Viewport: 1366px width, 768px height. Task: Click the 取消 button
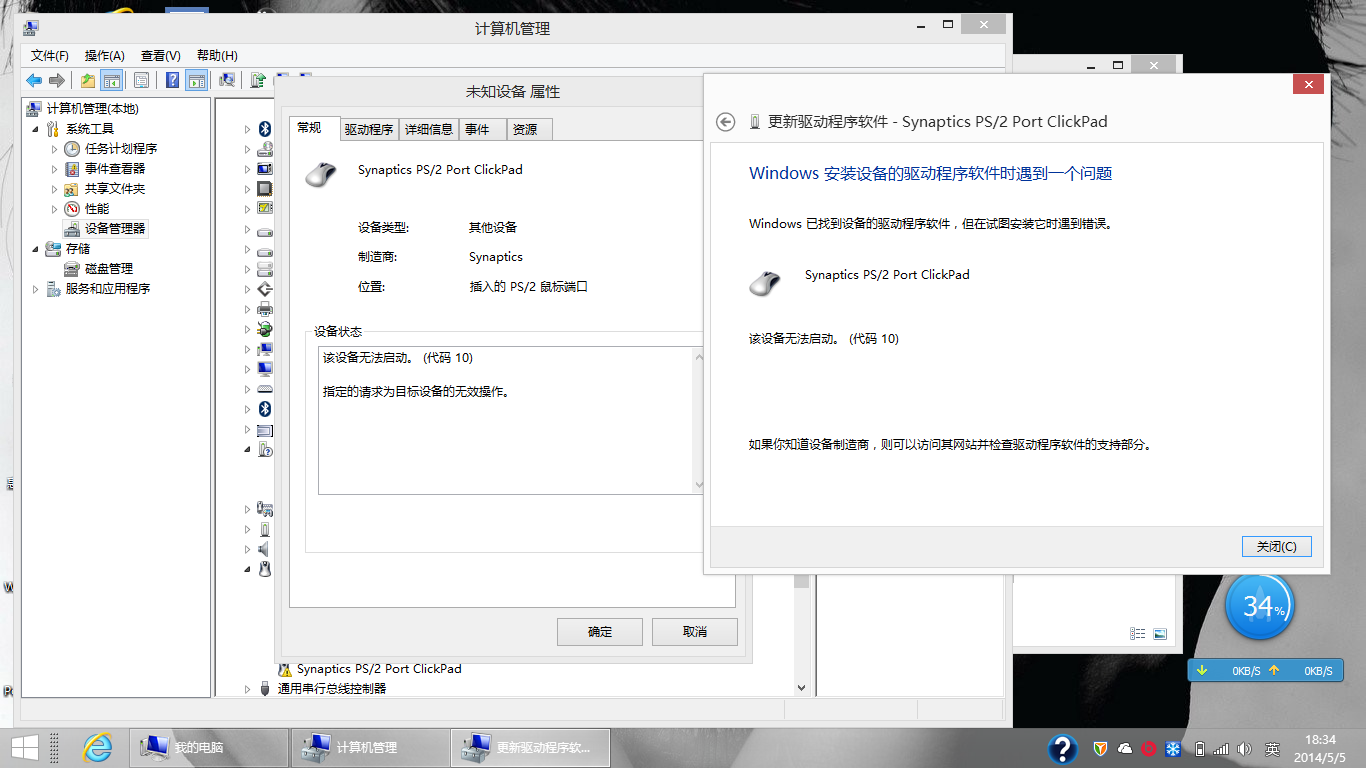(695, 632)
